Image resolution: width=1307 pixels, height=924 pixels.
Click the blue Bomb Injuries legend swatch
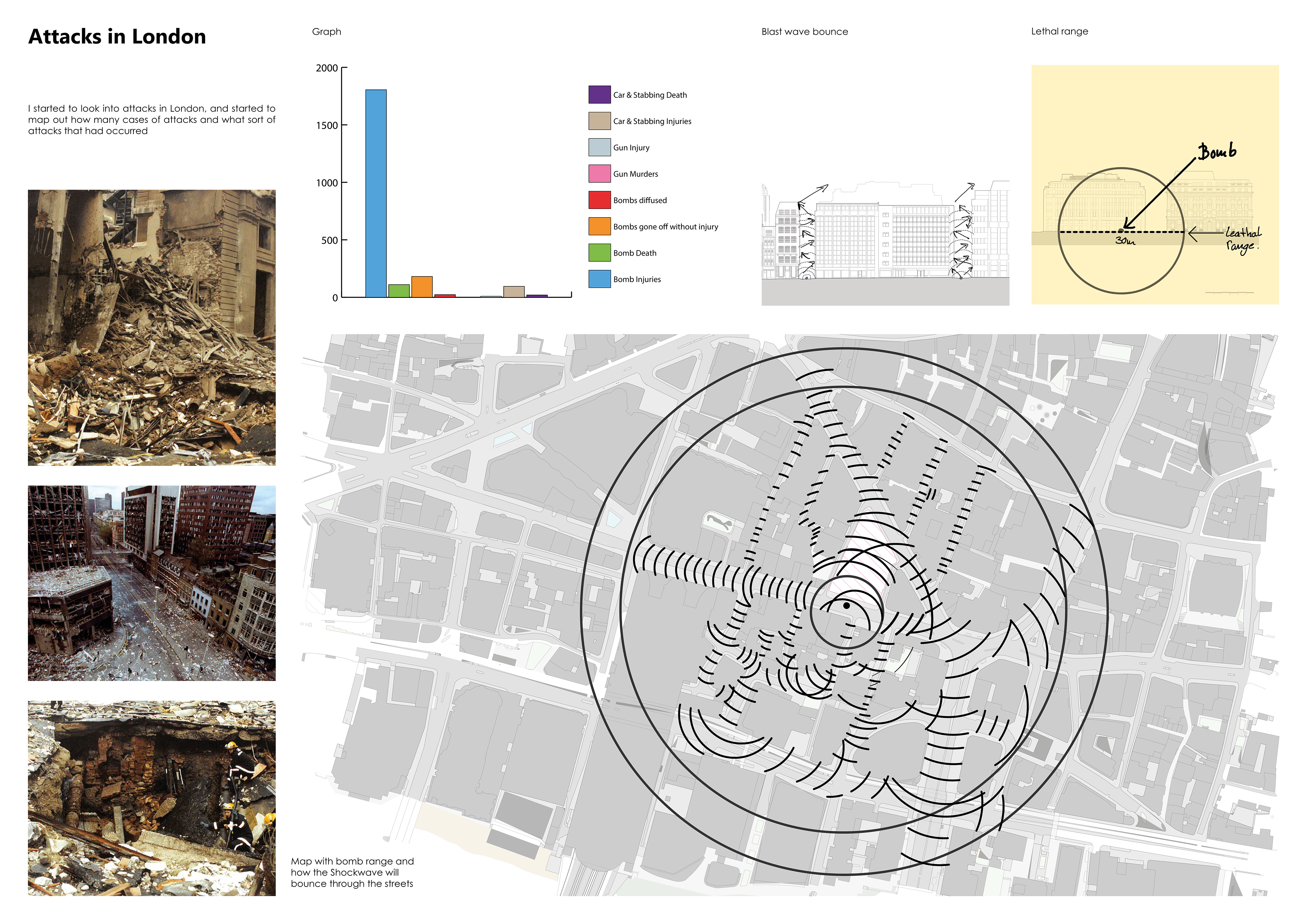(599, 278)
